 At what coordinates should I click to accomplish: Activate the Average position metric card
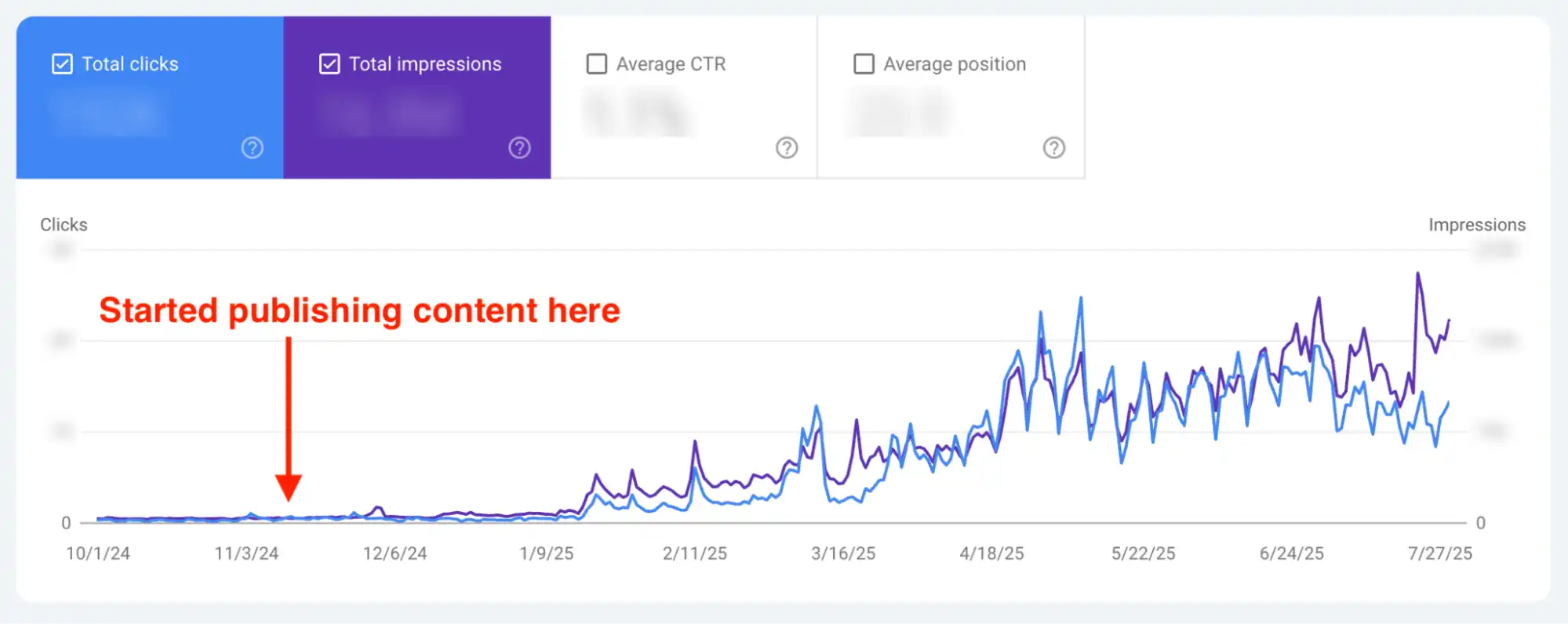951,96
